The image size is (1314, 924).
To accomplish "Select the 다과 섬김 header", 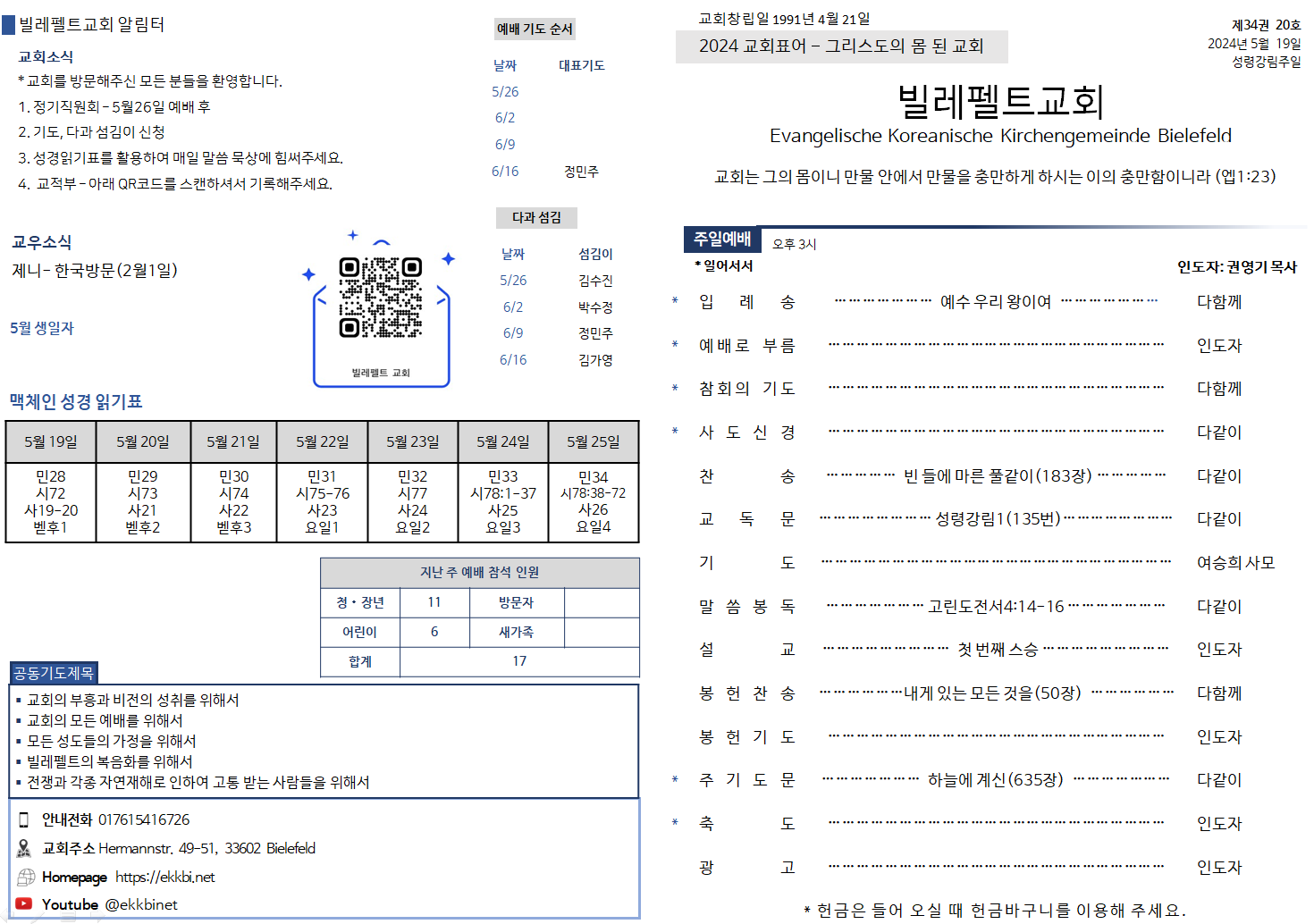I will pyautogui.click(x=536, y=217).
